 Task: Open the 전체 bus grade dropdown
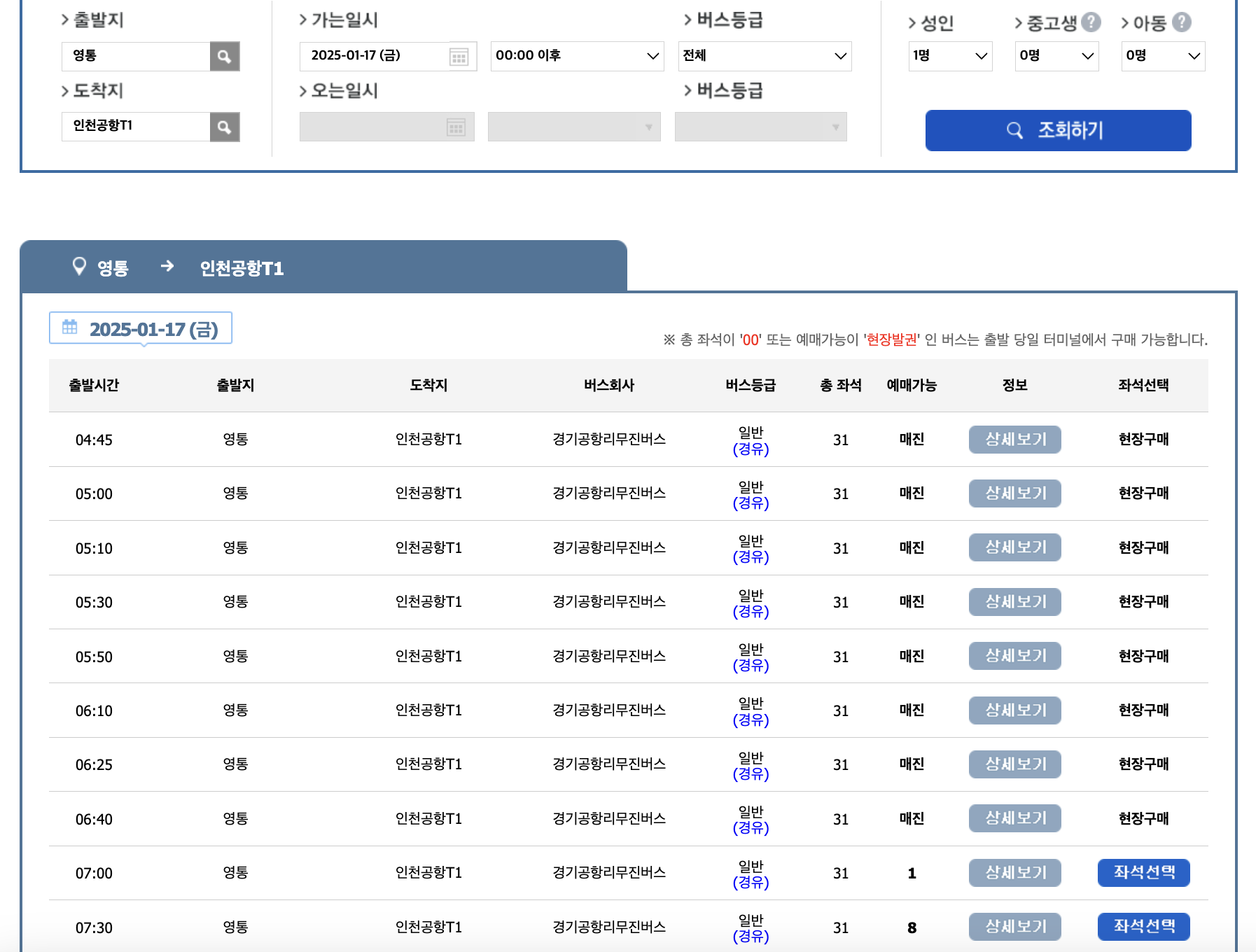[x=765, y=56]
